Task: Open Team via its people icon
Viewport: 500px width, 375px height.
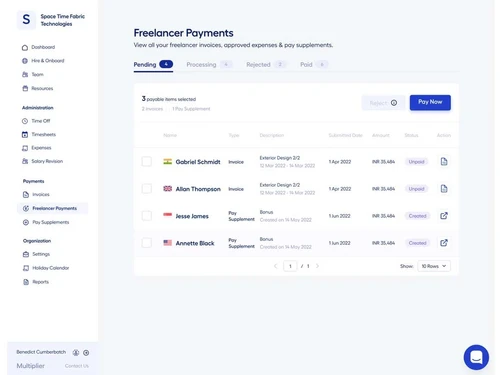Action: [25, 74]
